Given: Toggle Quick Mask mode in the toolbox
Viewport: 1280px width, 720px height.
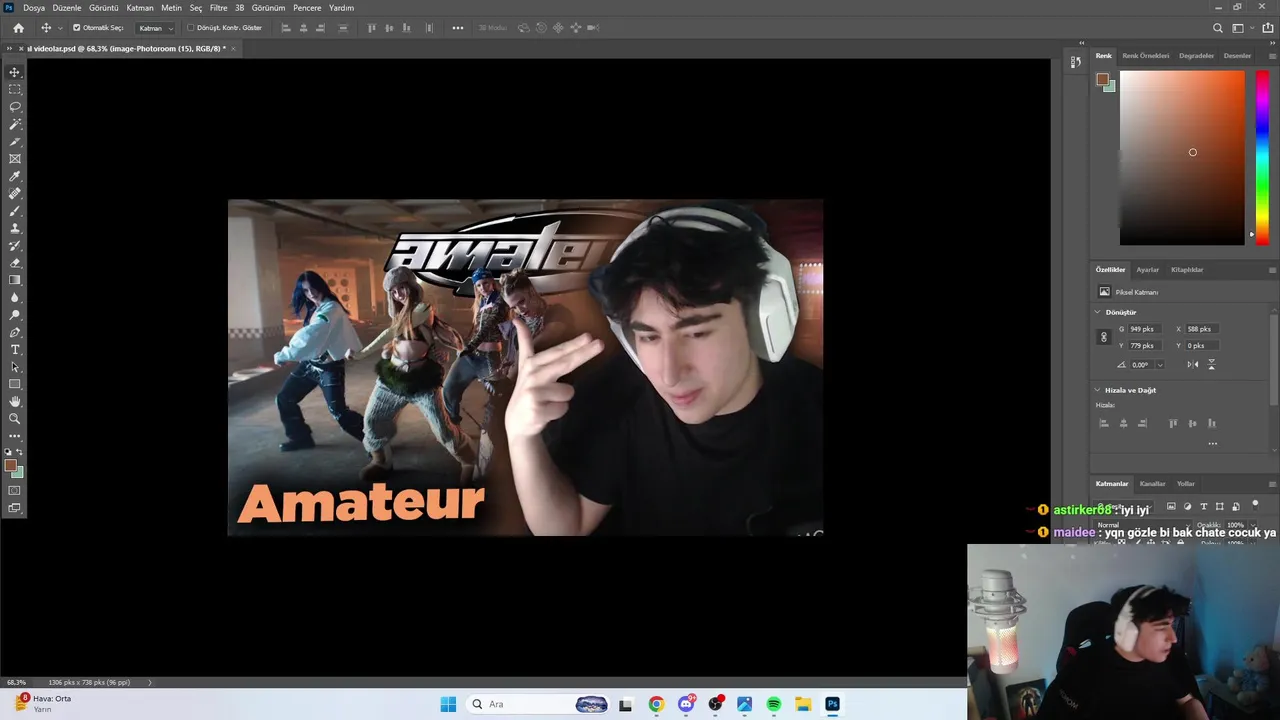Looking at the screenshot, I should click(15, 490).
